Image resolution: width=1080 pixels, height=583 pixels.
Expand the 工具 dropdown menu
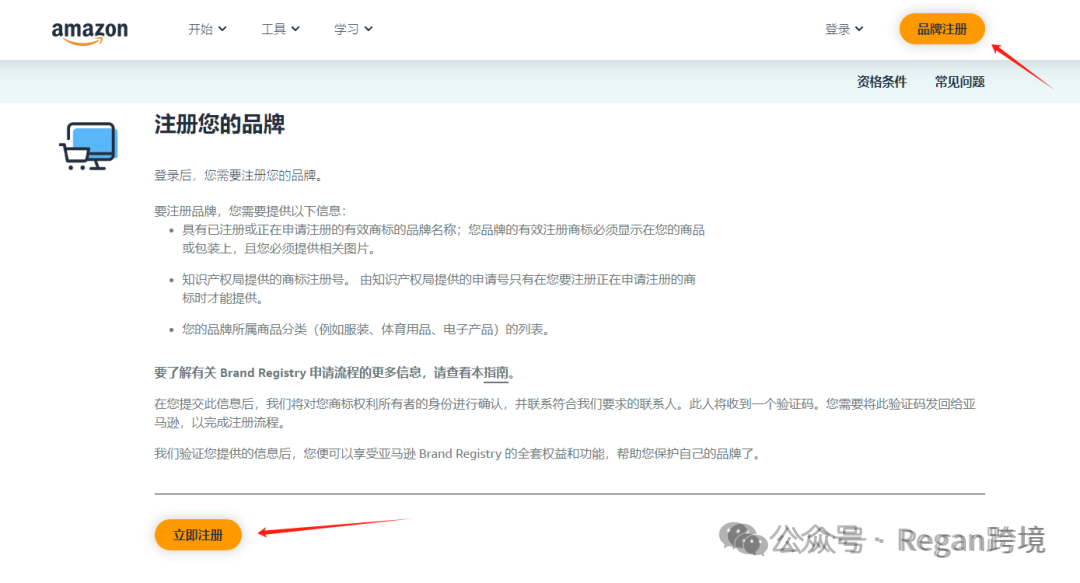pyautogui.click(x=280, y=29)
